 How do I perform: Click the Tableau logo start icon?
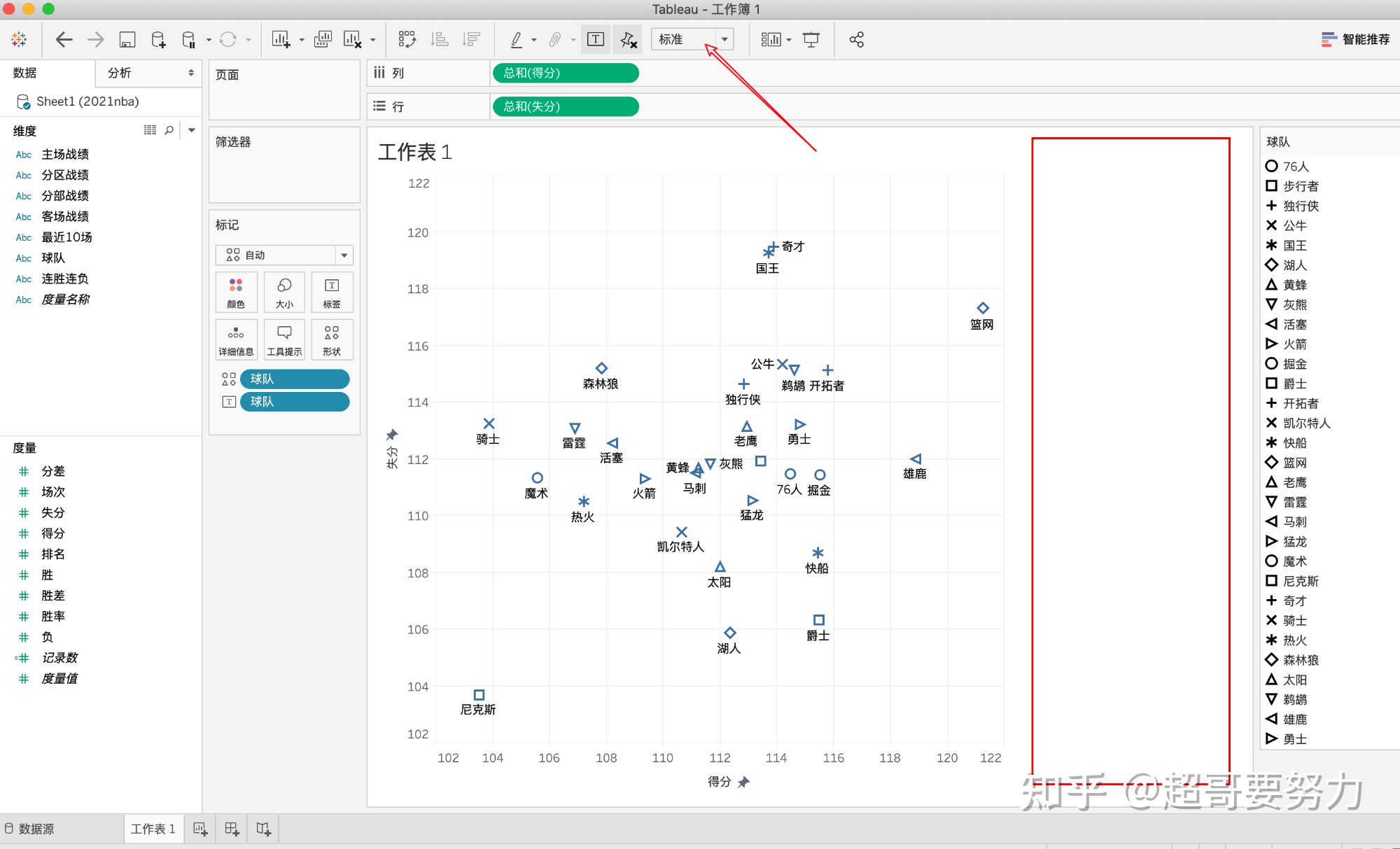[x=19, y=39]
